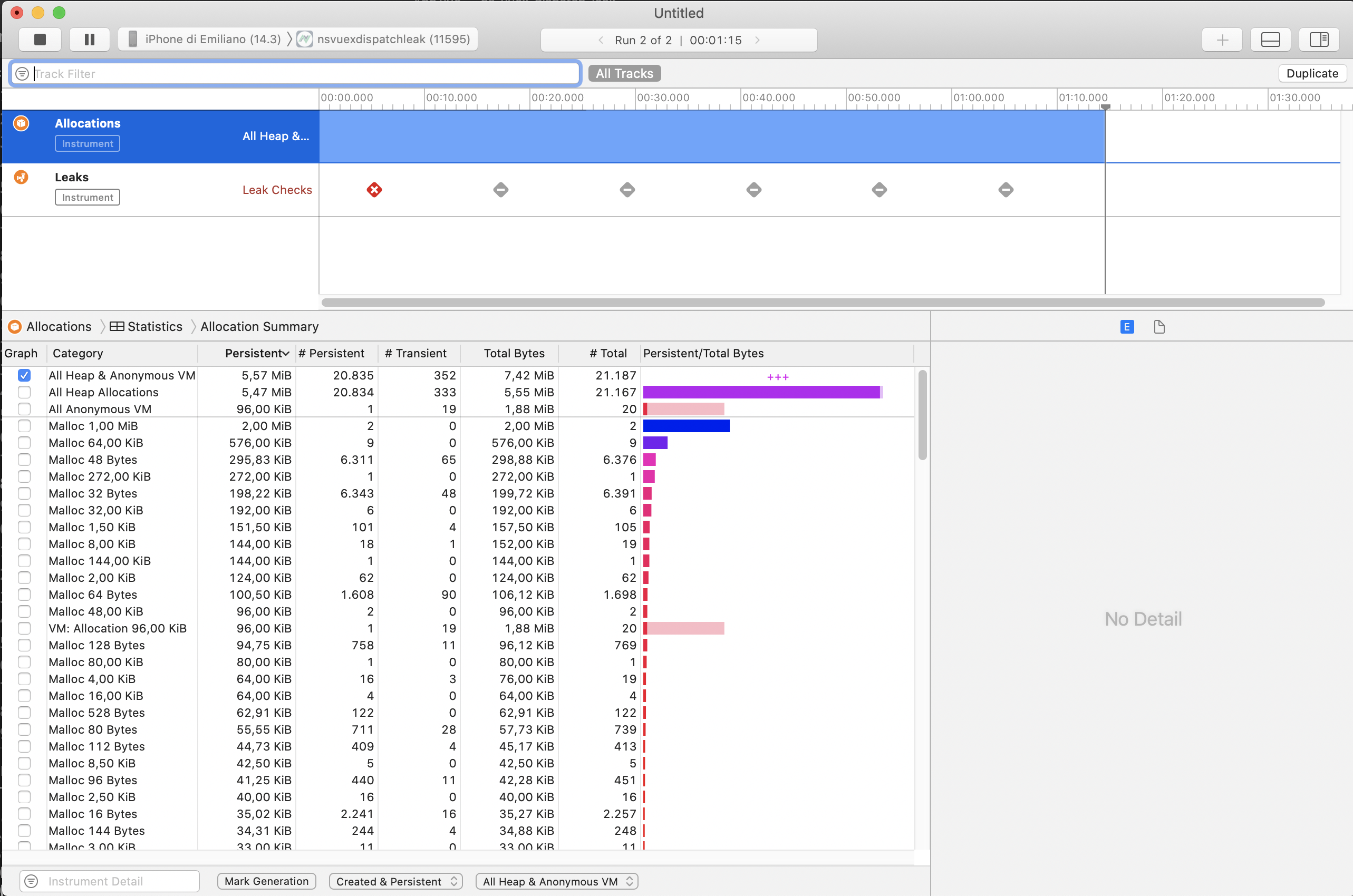Click the Allocations breadcrumb item

click(x=59, y=326)
